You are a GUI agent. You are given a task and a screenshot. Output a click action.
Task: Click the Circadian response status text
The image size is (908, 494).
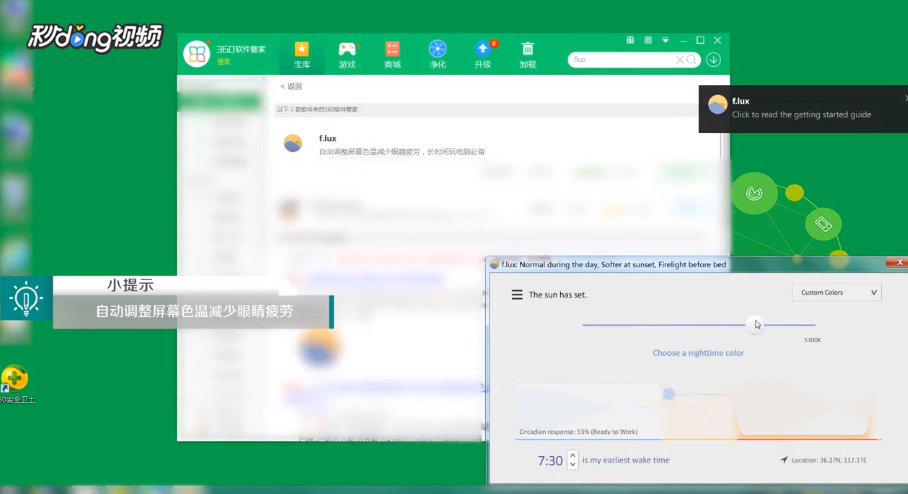tap(578, 431)
